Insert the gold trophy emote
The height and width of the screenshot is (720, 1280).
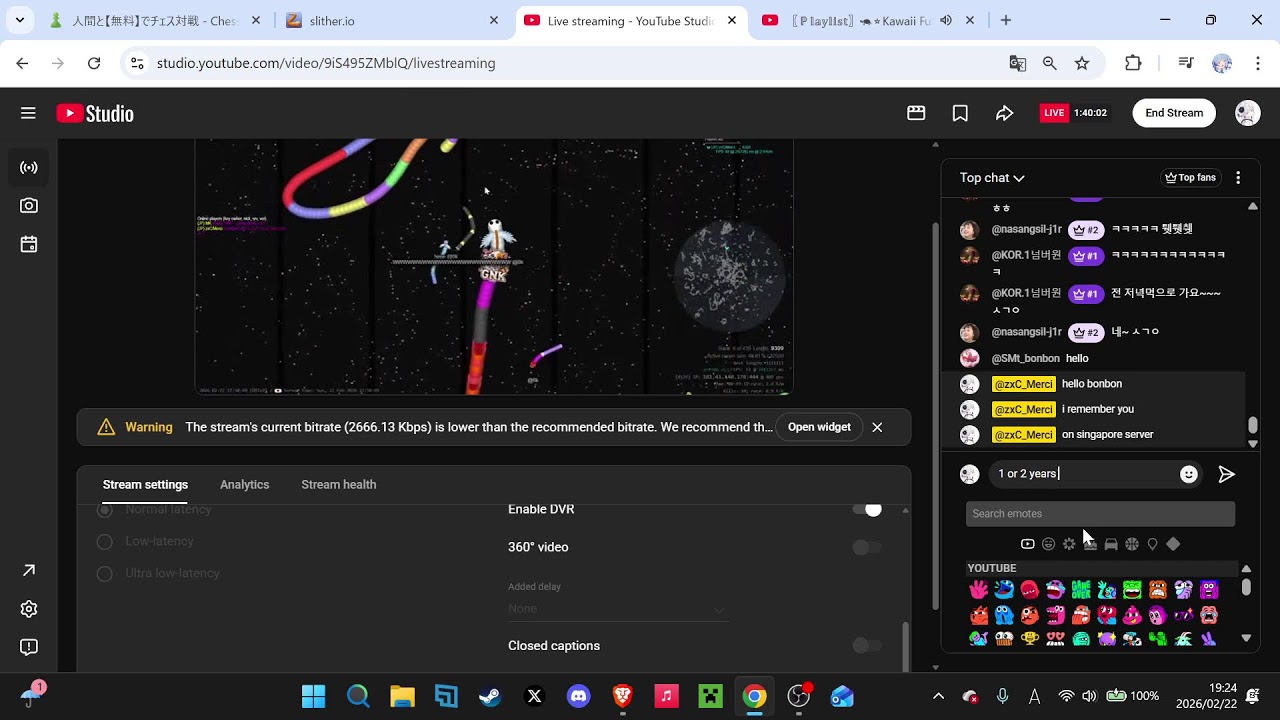click(1030, 638)
